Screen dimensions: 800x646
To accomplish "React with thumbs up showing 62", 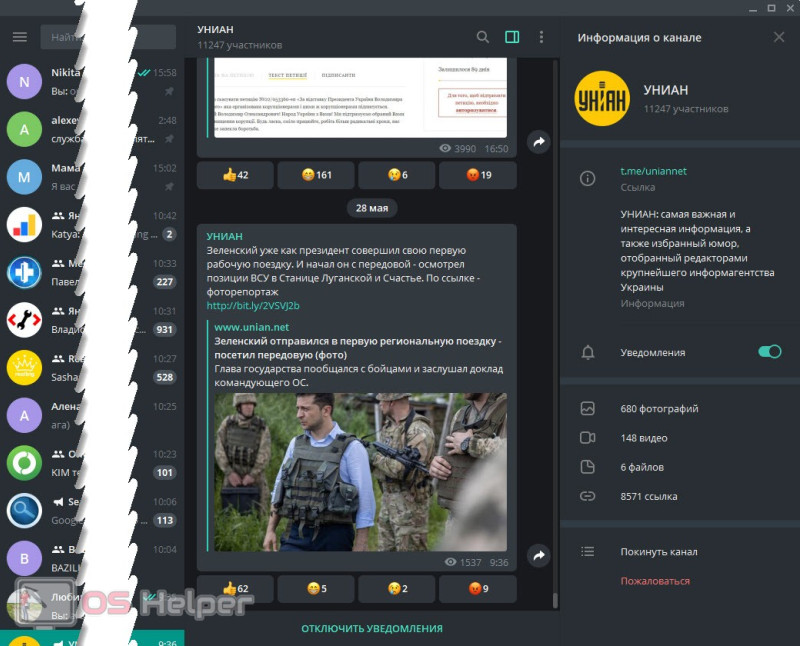I will click(236, 589).
